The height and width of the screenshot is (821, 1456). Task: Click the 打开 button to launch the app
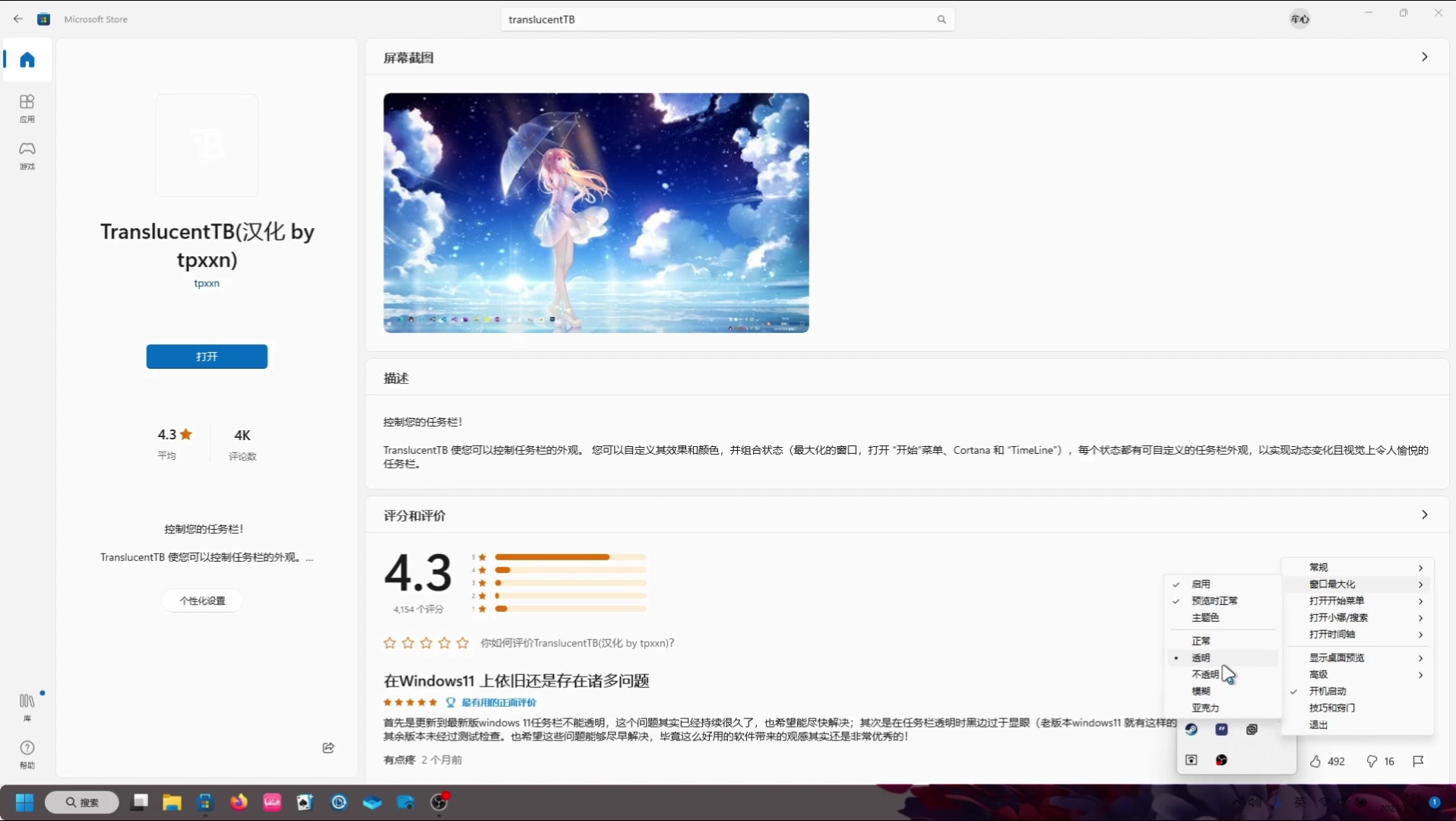(207, 357)
